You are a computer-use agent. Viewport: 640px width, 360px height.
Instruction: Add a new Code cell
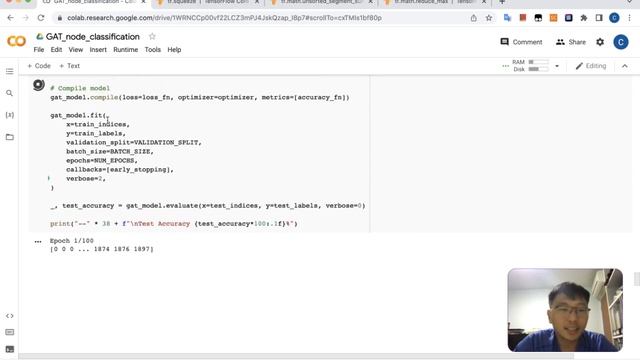pos(39,66)
